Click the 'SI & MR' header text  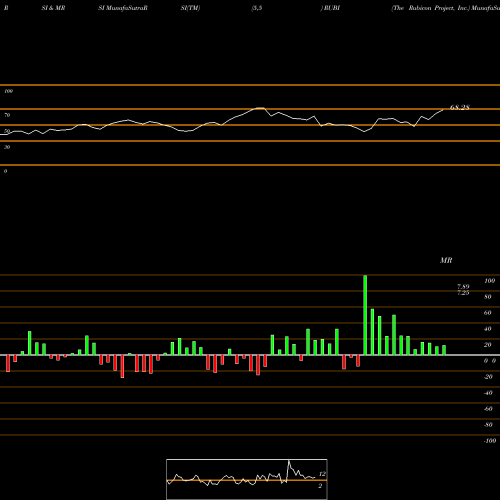coord(53,8)
